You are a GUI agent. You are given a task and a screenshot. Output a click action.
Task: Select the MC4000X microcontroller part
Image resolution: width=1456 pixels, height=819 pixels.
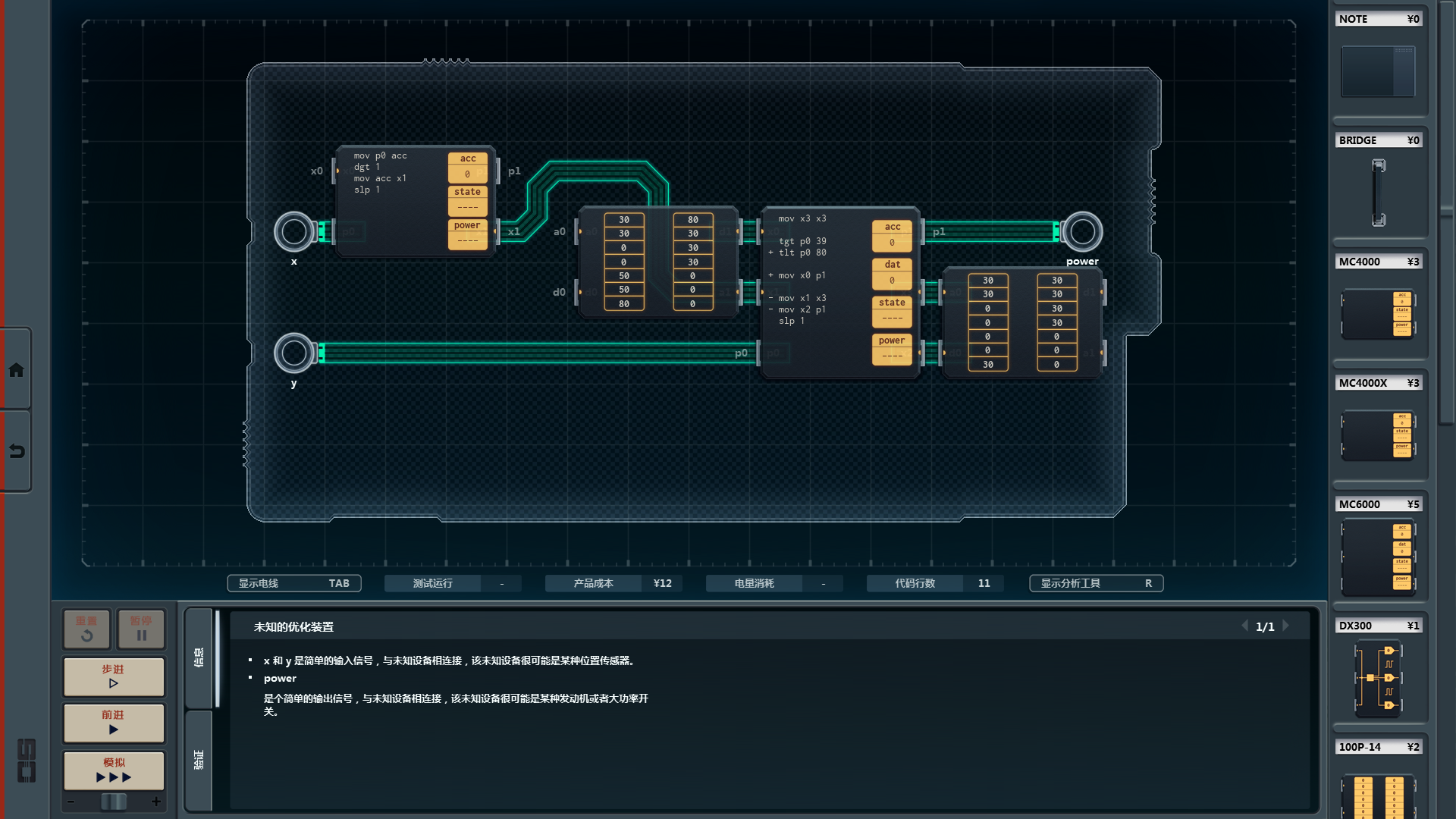[1378, 435]
